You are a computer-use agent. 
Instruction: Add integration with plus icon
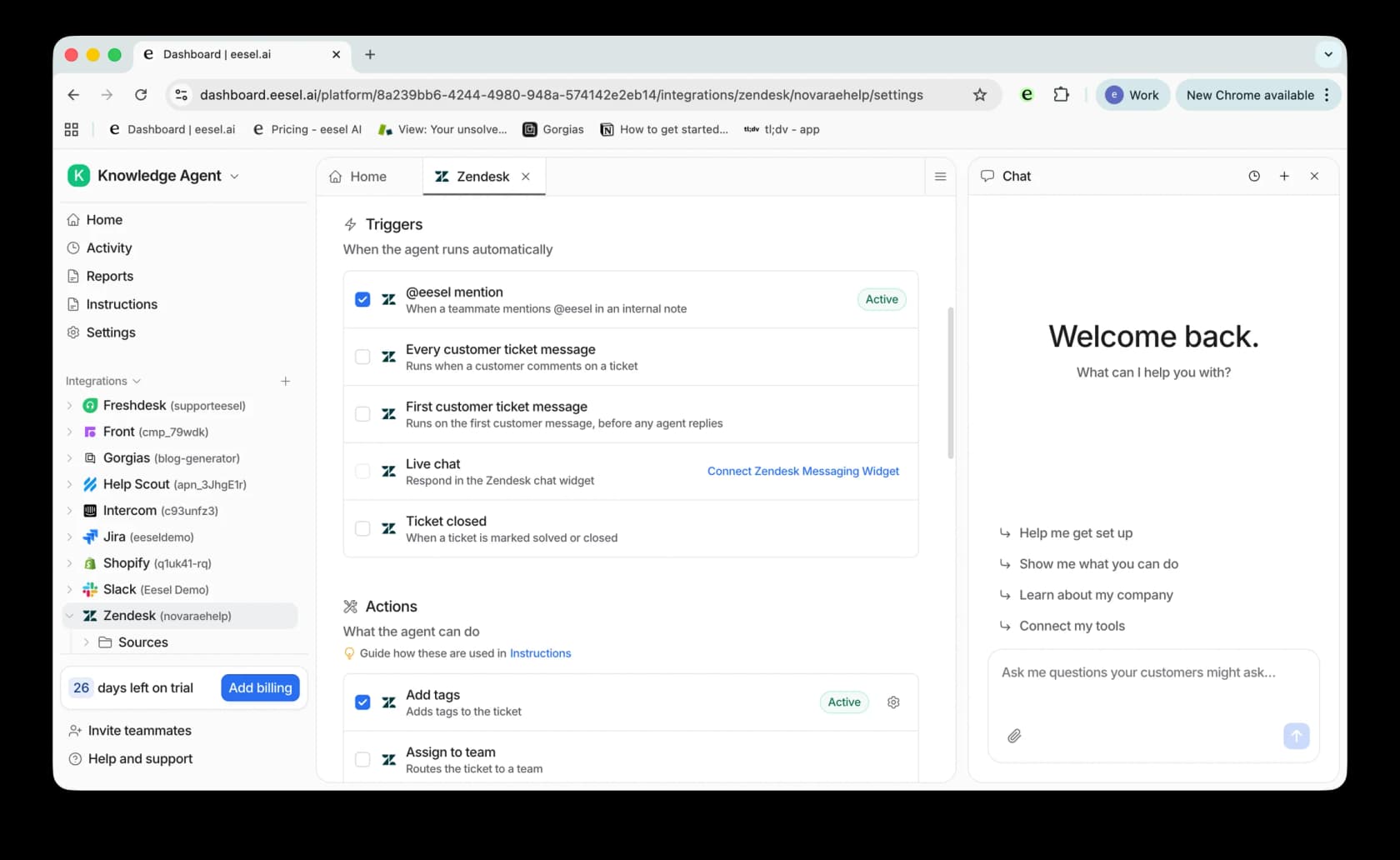pyautogui.click(x=285, y=381)
